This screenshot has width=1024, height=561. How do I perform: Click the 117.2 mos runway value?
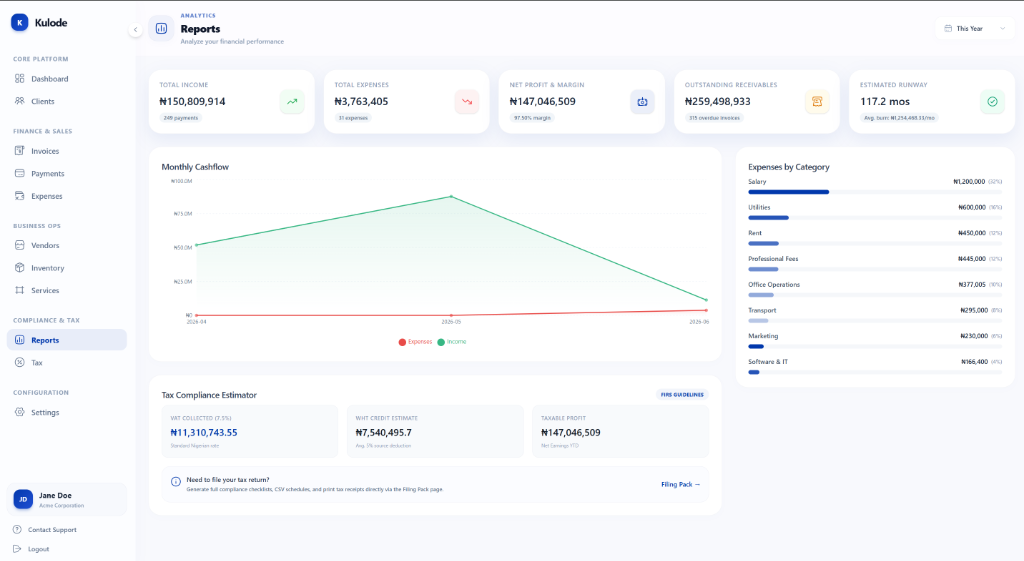tap(885, 102)
